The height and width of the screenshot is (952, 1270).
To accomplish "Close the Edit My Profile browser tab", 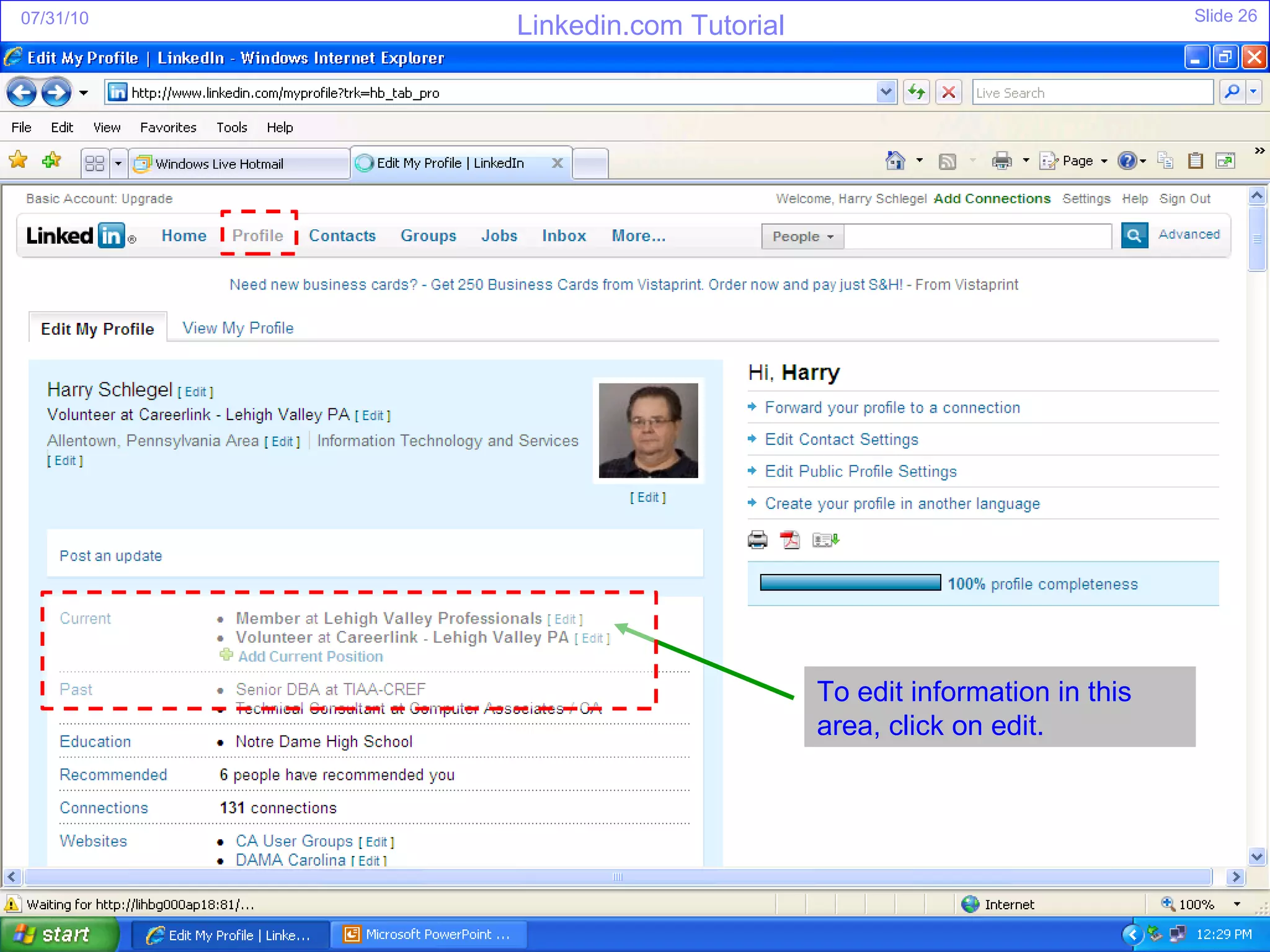I will [557, 163].
